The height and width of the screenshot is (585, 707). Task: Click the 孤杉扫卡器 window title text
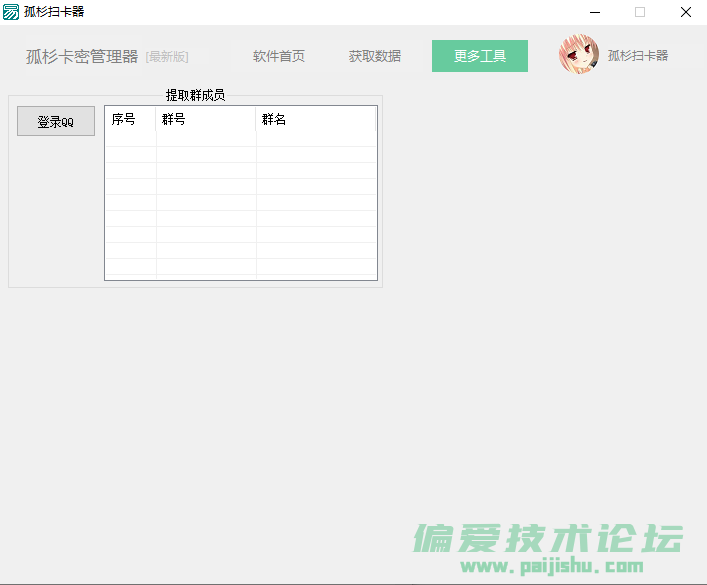pyautogui.click(x=54, y=12)
